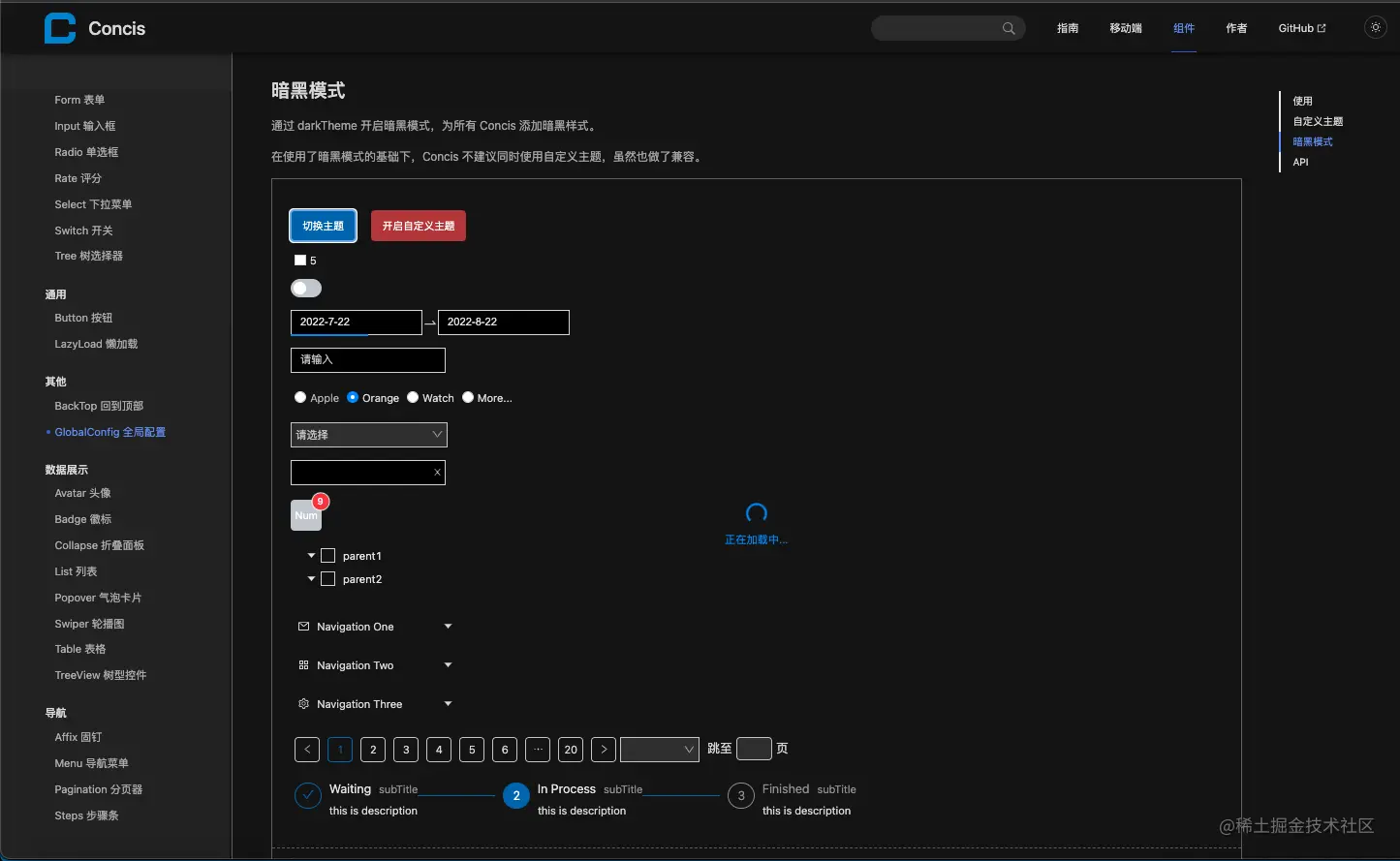Viewport: 1400px width, 861px height.
Task: Open Menu 导航菜单 in sidebar
Action: (92, 763)
